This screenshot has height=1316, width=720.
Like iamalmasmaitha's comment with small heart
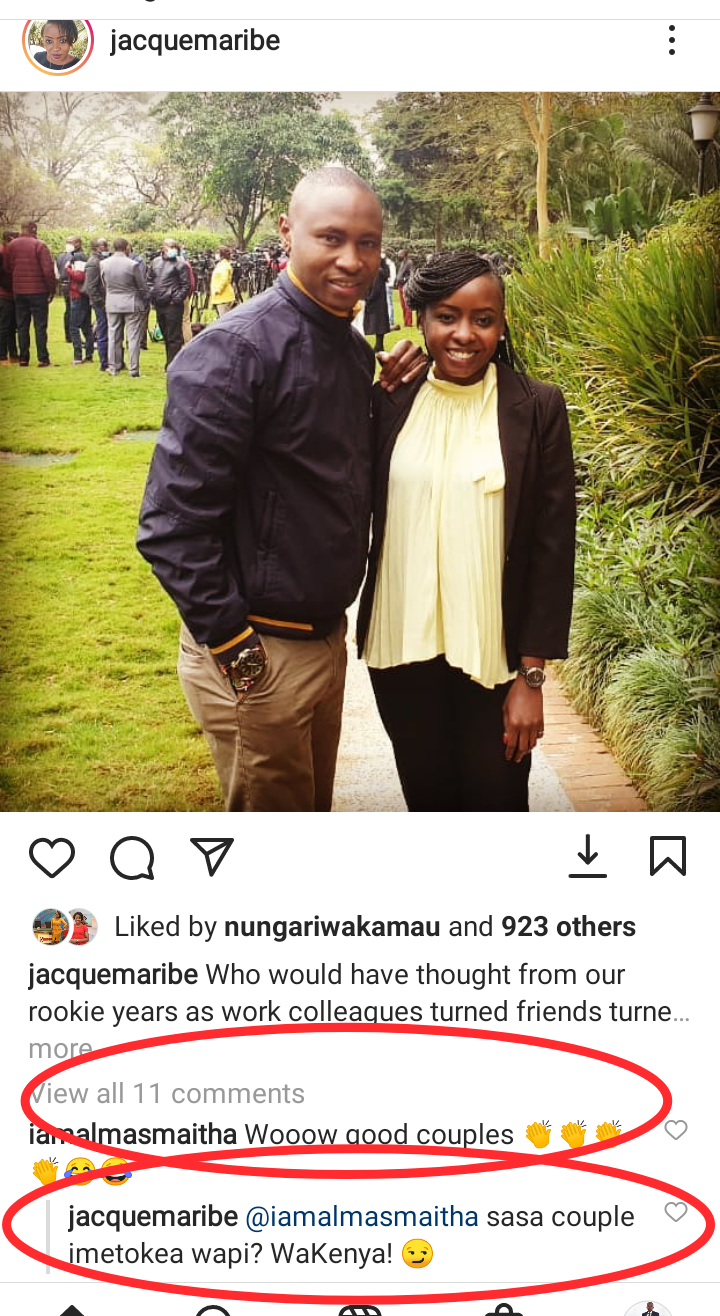pos(676,1130)
